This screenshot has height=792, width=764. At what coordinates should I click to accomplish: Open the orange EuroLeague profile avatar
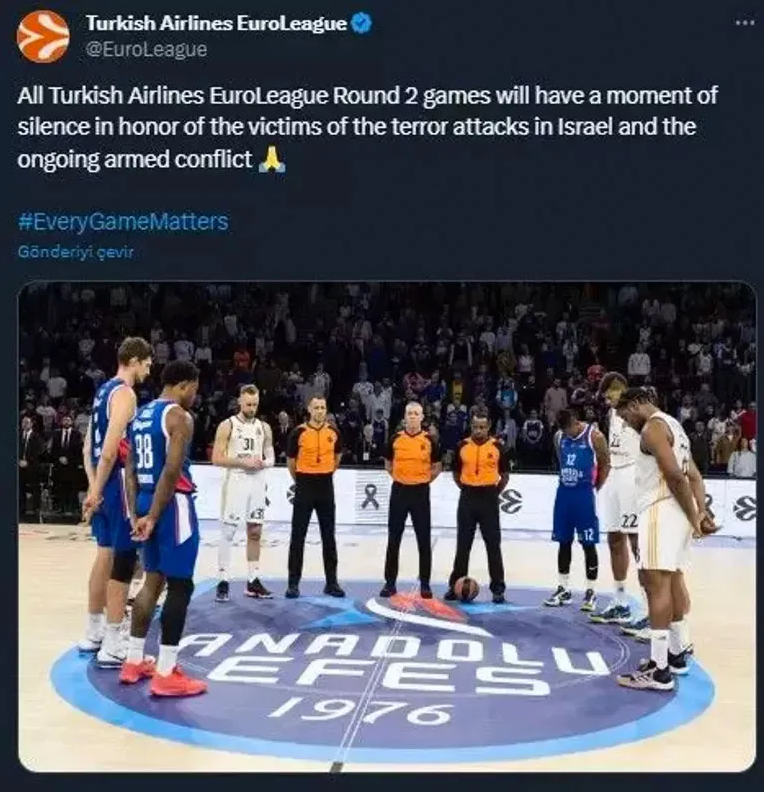(42, 36)
